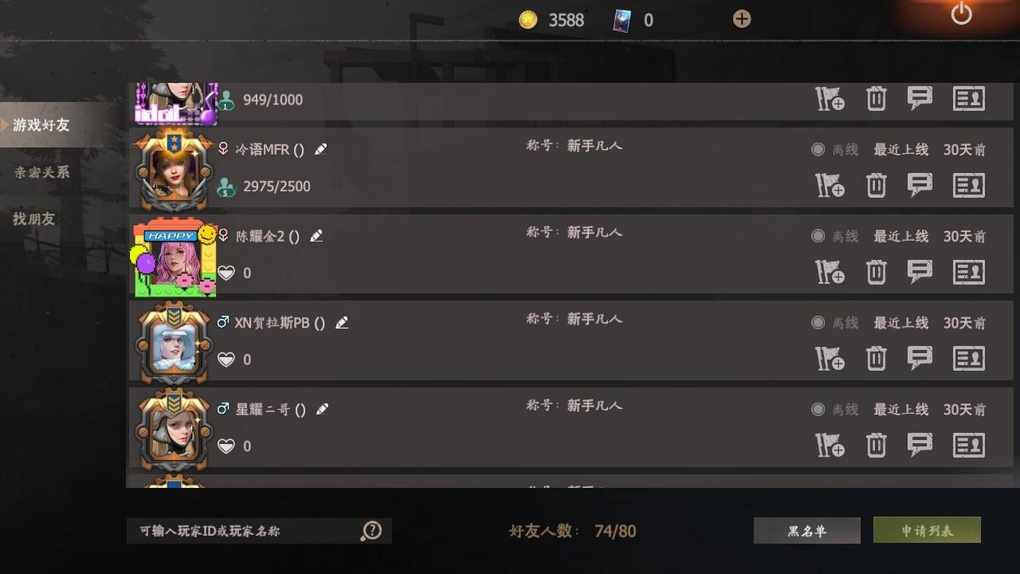Switch to 亲密关系 tab

[x=42, y=172]
